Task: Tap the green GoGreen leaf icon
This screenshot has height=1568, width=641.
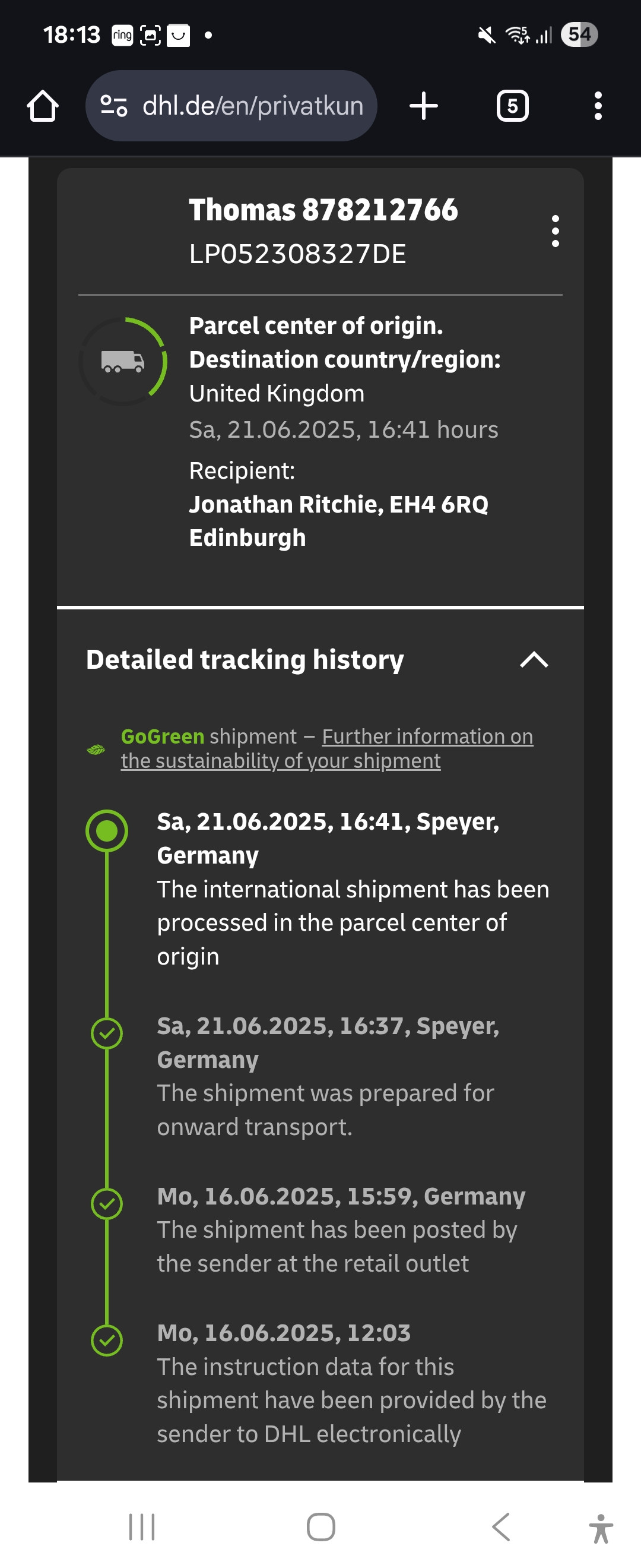Action: (96, 750)
